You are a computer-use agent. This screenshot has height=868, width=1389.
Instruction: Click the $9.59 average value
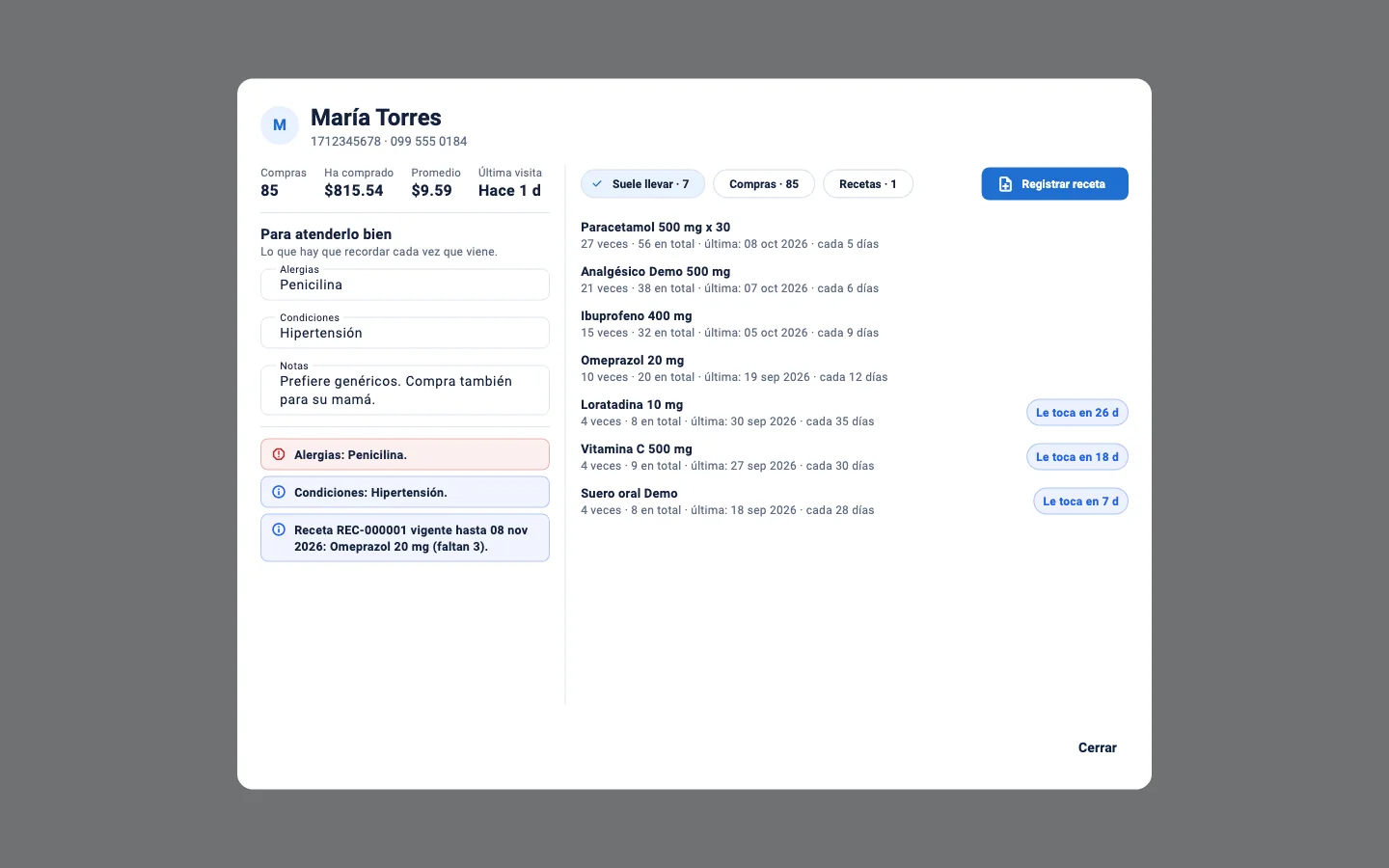(x=431, y=191)
